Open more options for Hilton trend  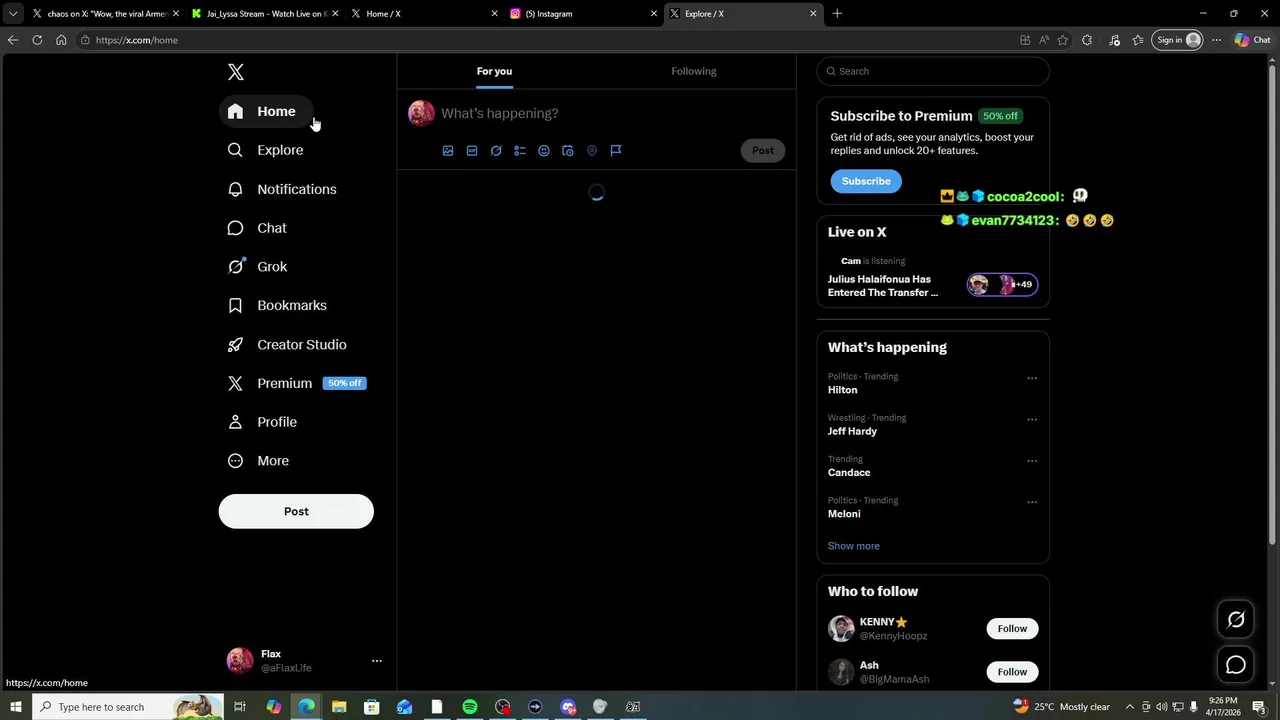point(1032,378)
